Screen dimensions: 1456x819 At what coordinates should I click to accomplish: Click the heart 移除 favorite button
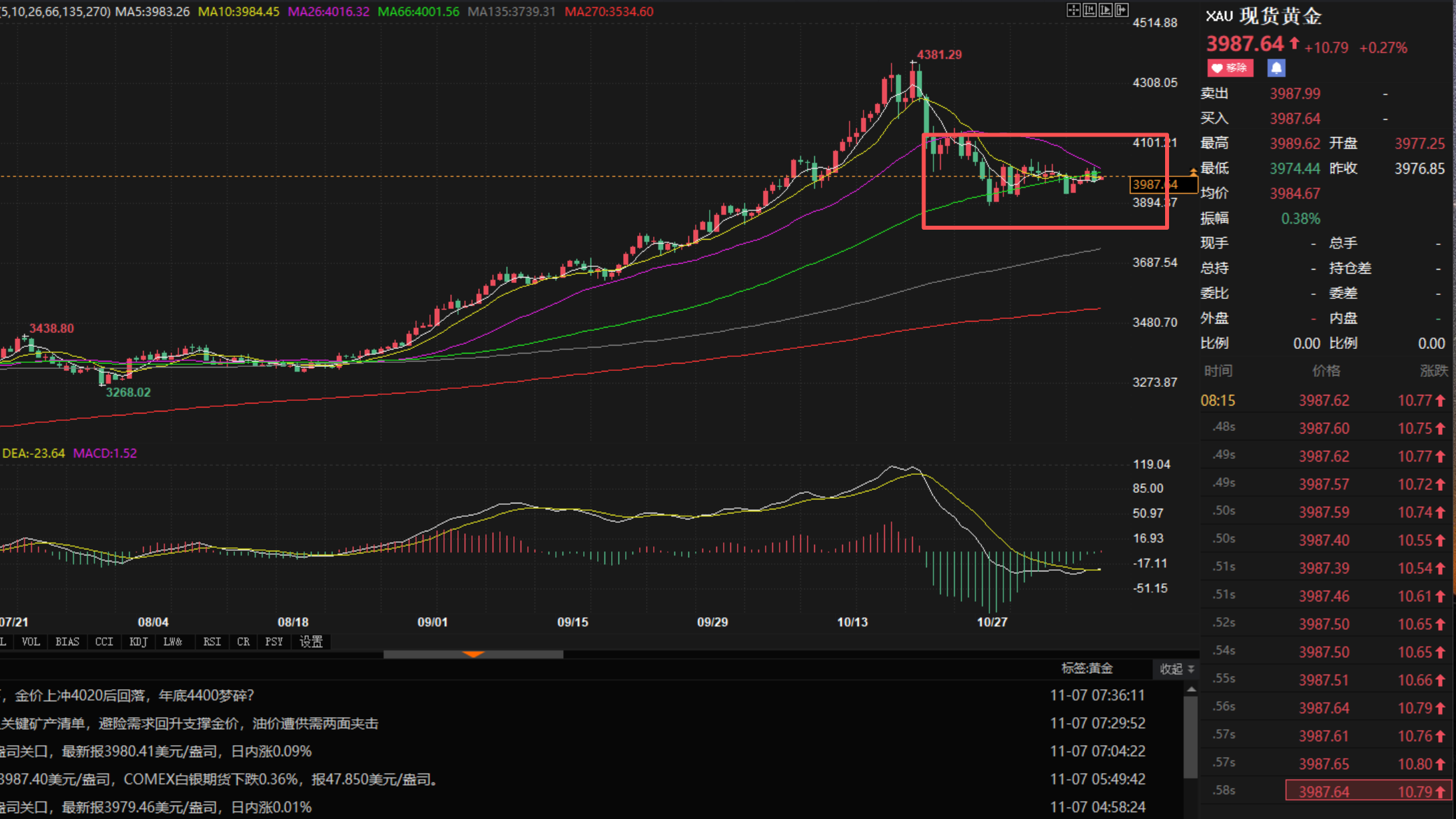1230,68
